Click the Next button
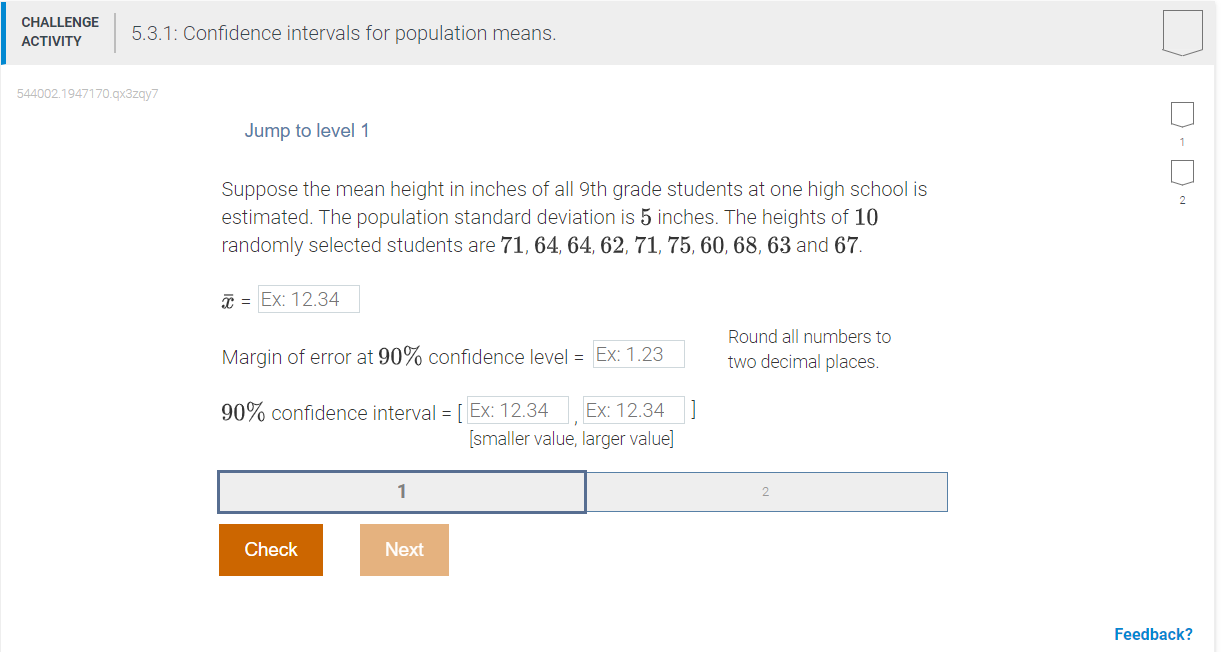Screen dimensions: 1222x652 click(404, 549)
